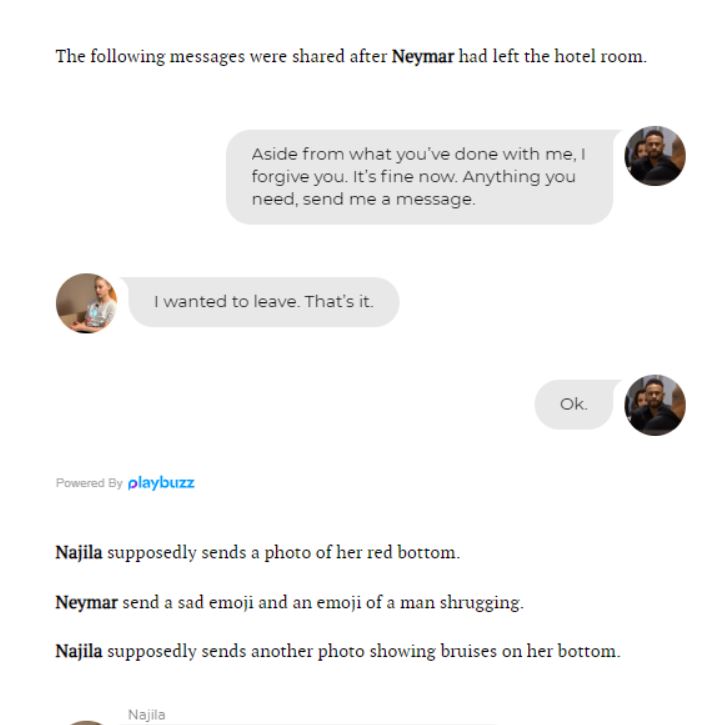Click the partially visible avatar at the bottom left
The height and width of the screenshot is (725, 708).
(x=86, y=721)
